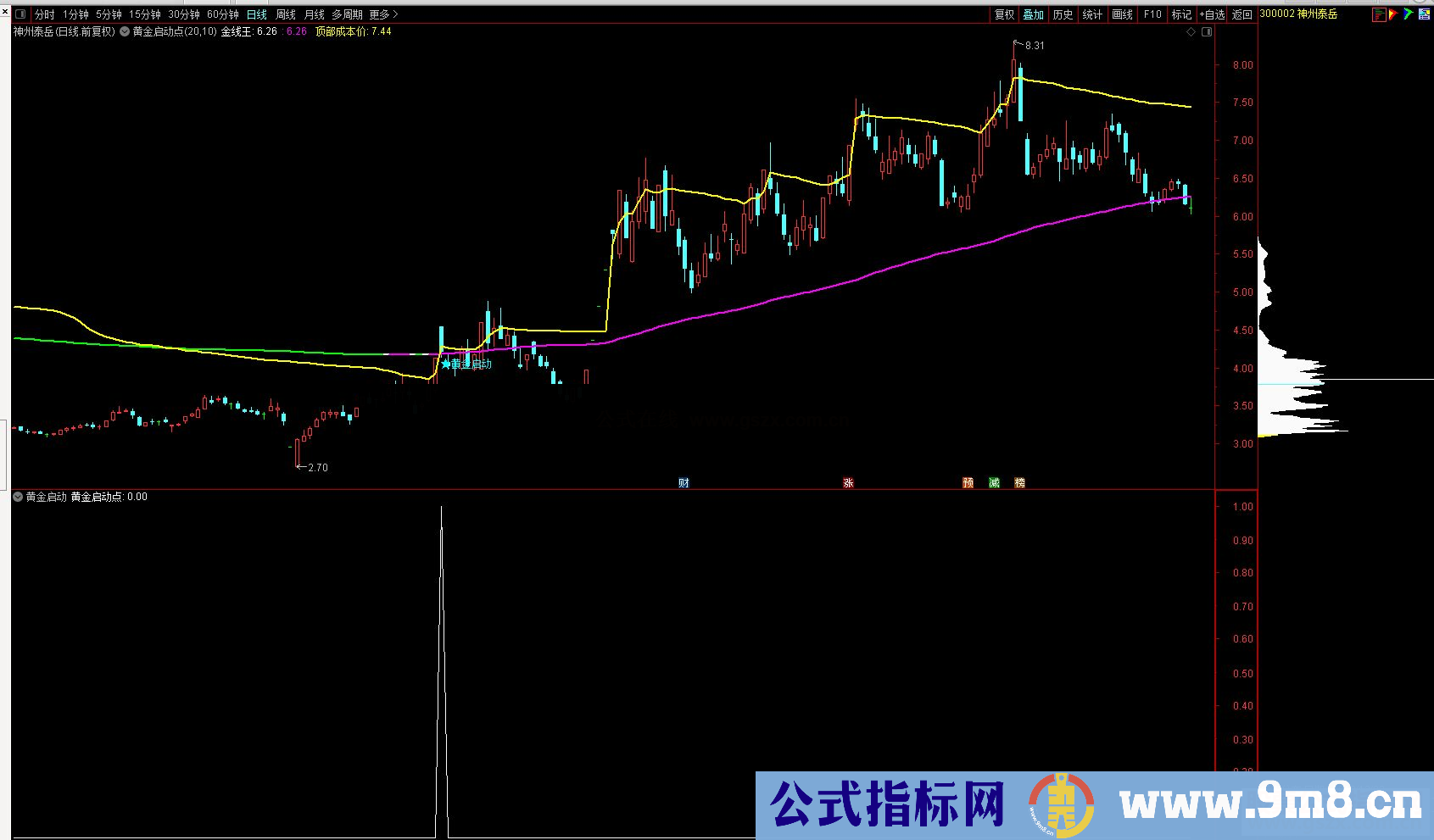1434x840 pixels.
Task: Switch to the 分时 intraday tab
Action: [43, 14]
